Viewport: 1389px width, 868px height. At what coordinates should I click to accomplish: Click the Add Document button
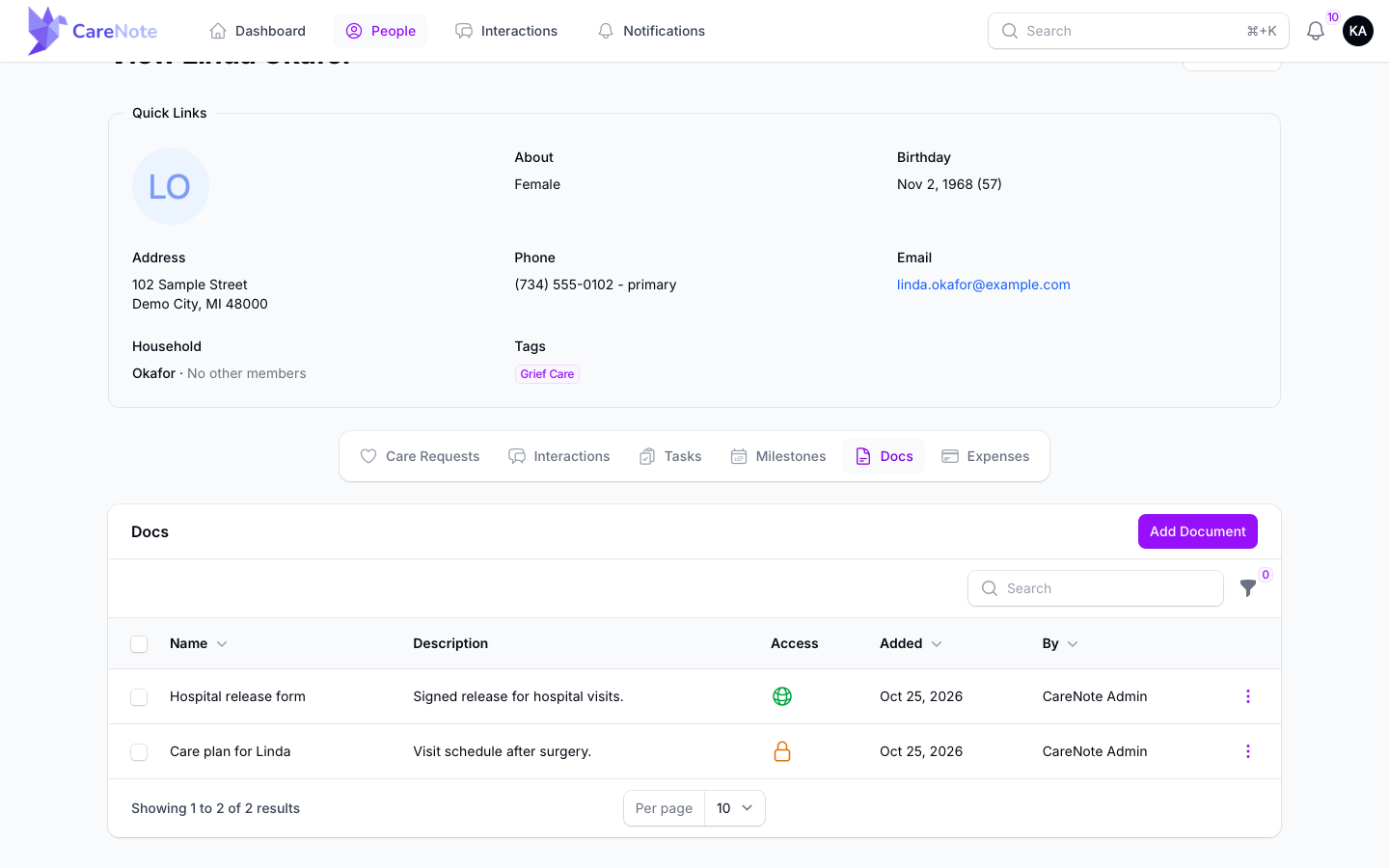click(1198, 531)
